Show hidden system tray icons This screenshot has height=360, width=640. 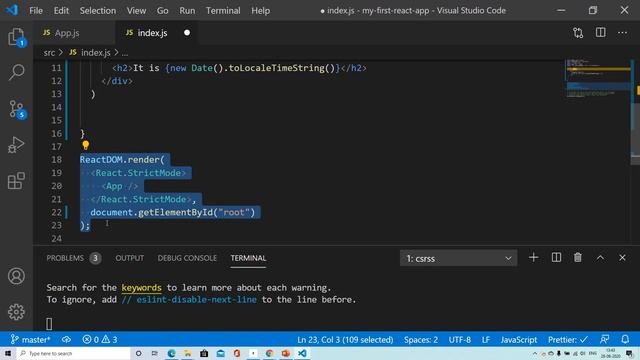pyautogui.click(x=535, y=353)
